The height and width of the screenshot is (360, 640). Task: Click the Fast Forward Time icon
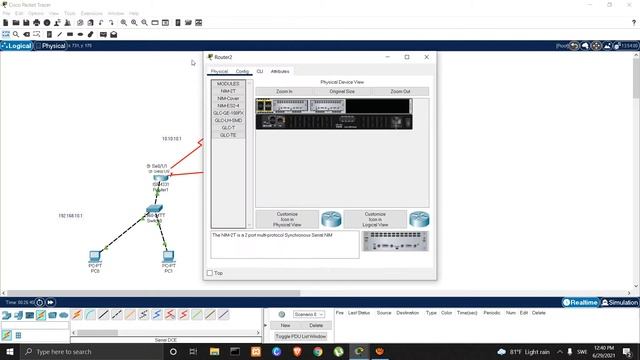(x=50, y=302)
